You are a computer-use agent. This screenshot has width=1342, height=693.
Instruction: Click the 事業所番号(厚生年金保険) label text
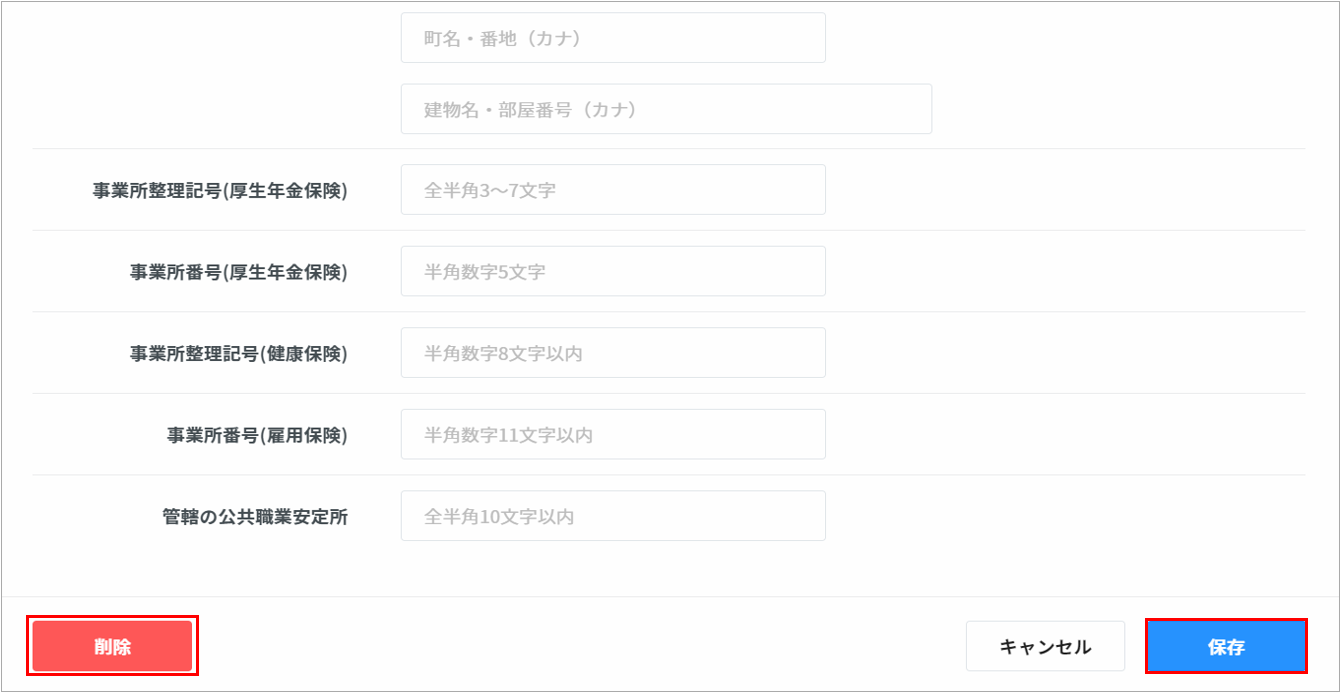[x=238, y=271]
